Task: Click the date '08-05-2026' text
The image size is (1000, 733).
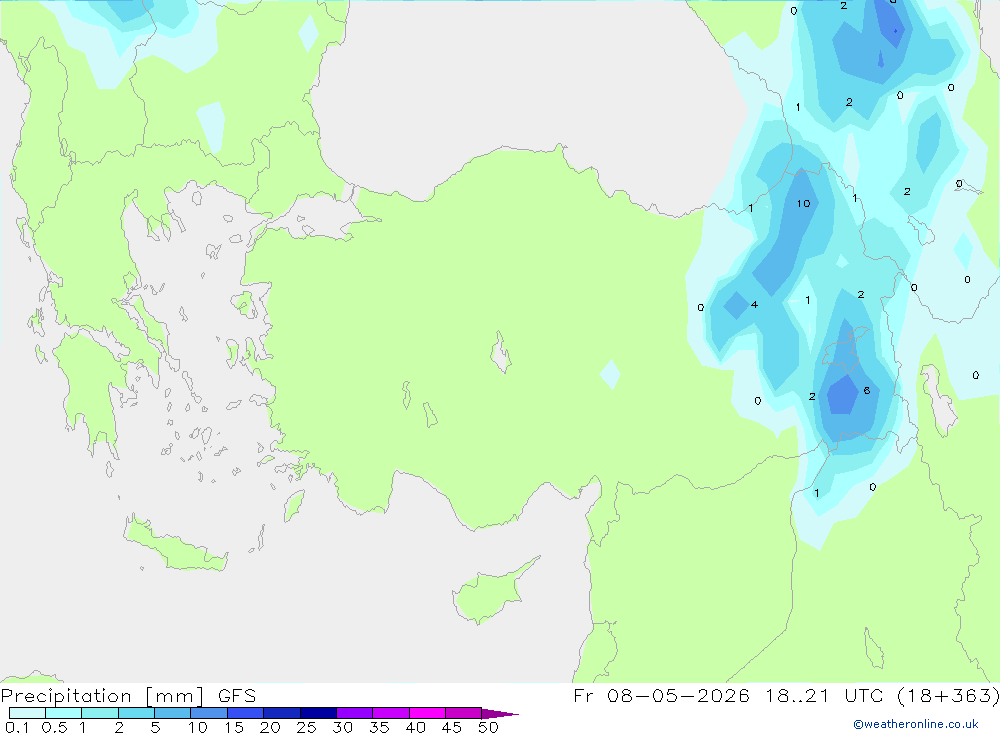Action: point(678,695)
